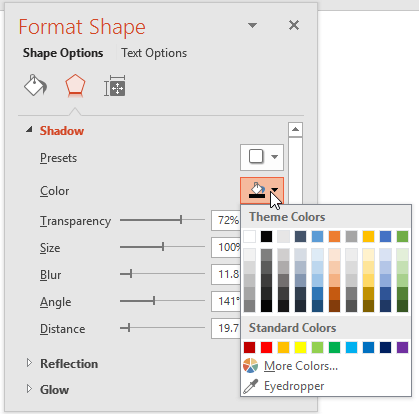Choose More Colors... from the color menu
Screen dimensions: 419x414
[x=301, y=366]
